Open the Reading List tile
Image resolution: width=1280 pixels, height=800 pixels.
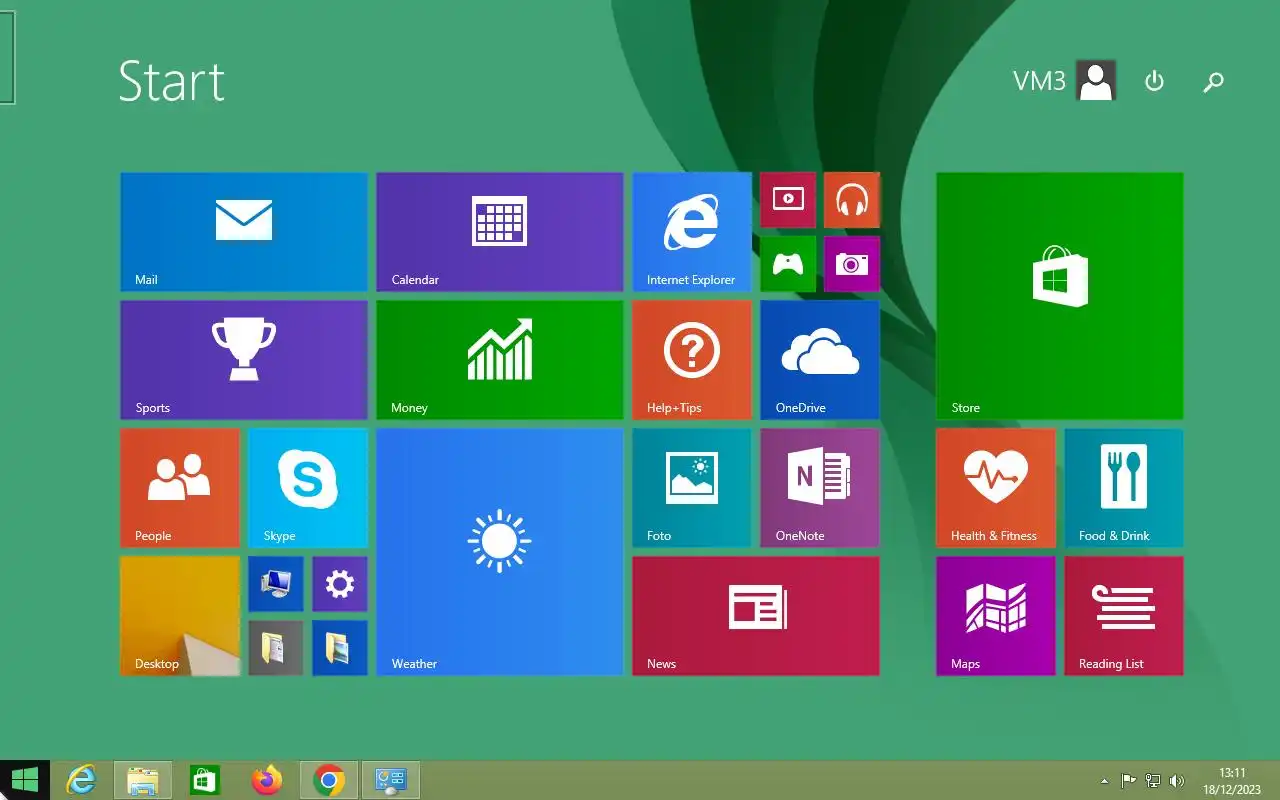tap(1124, 616)
